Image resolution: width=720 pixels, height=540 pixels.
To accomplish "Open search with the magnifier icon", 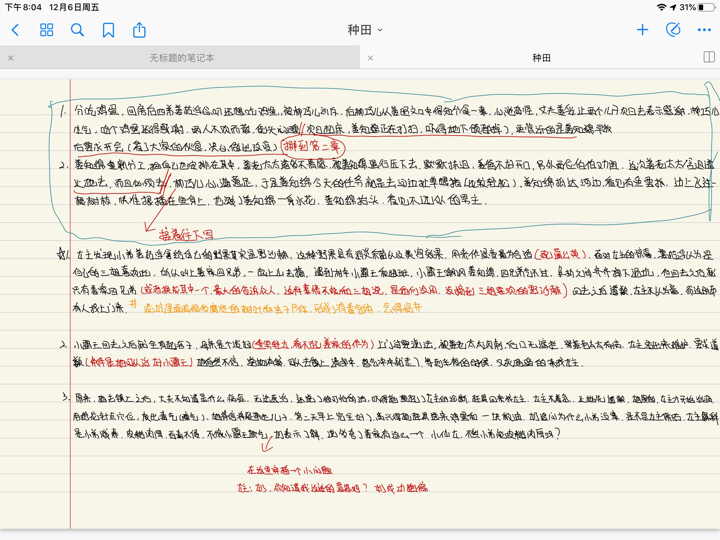I will point(77,30).
